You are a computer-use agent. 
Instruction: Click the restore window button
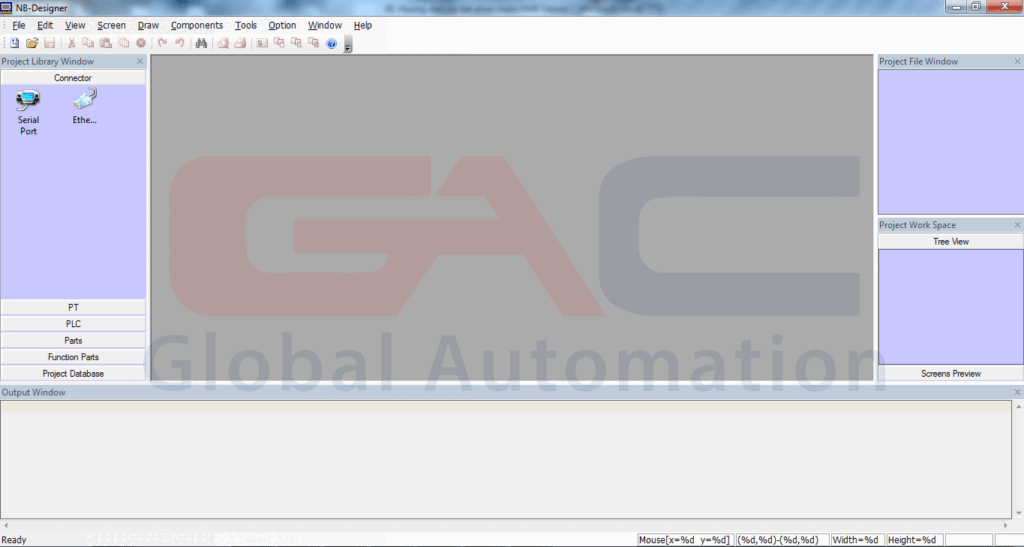(x=976, y=7)
